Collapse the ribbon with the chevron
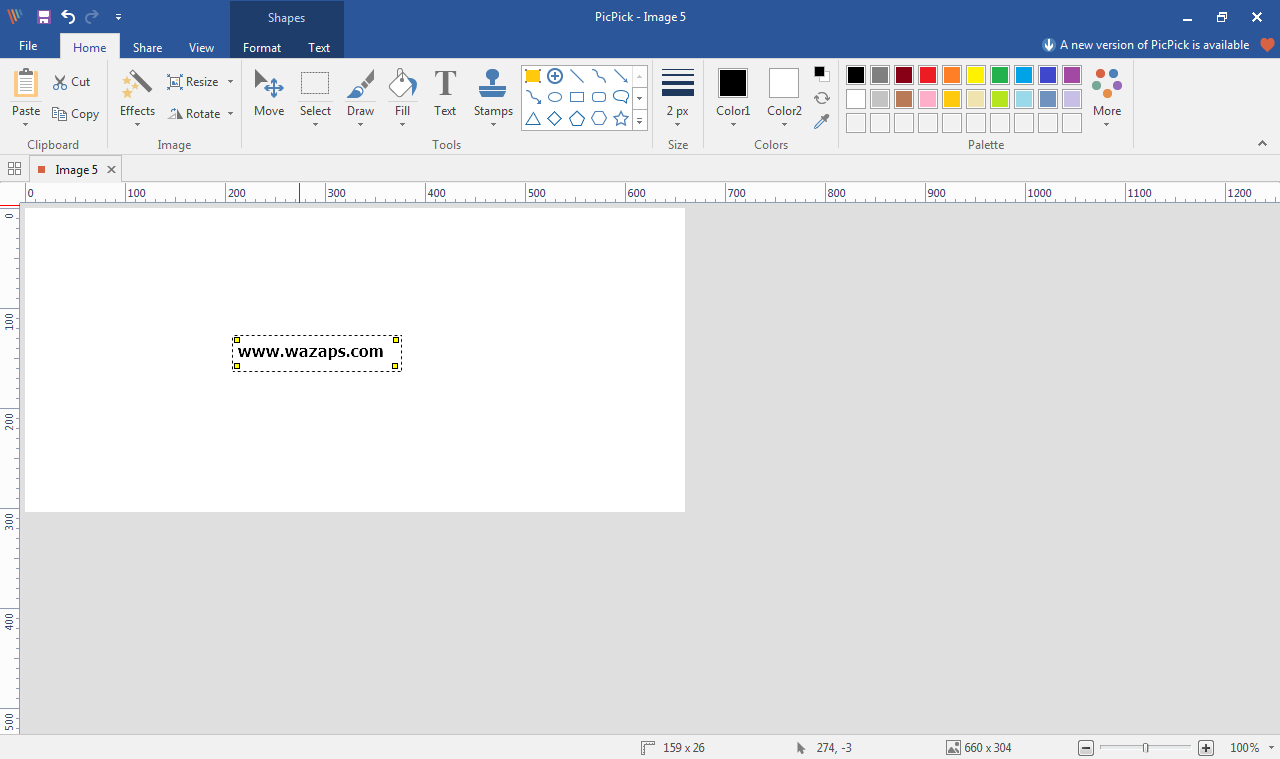Image resolution: width=1280 pixels, height=759 pixels. click(x=1262, y=144)
